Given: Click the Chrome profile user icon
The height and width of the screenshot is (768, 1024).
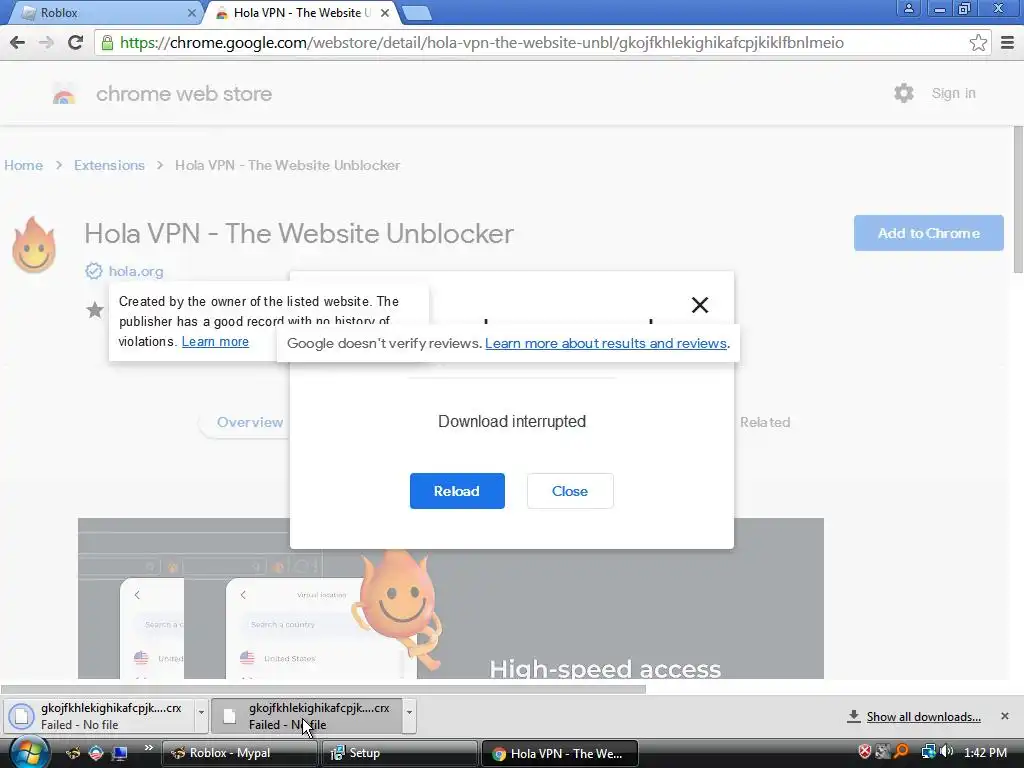Looking at the screenshot, I should point(908,9).
